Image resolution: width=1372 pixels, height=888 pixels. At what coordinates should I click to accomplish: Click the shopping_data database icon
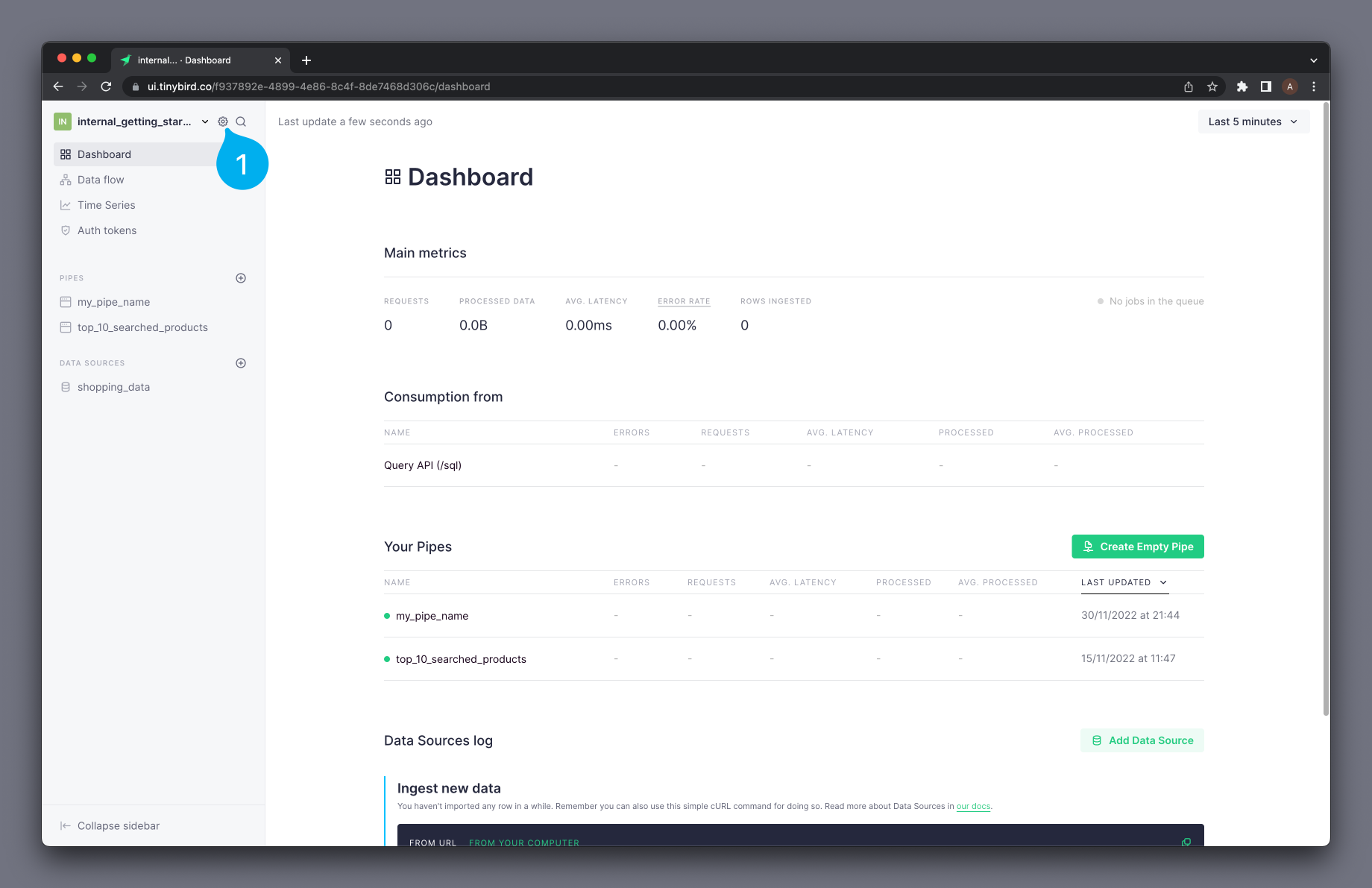click(x=66, y=387)
